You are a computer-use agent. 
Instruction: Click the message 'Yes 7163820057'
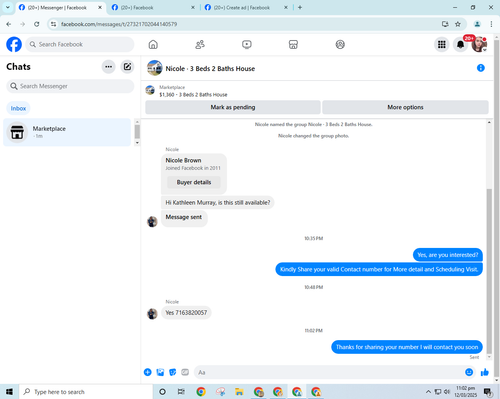click(x=186, y=313)
